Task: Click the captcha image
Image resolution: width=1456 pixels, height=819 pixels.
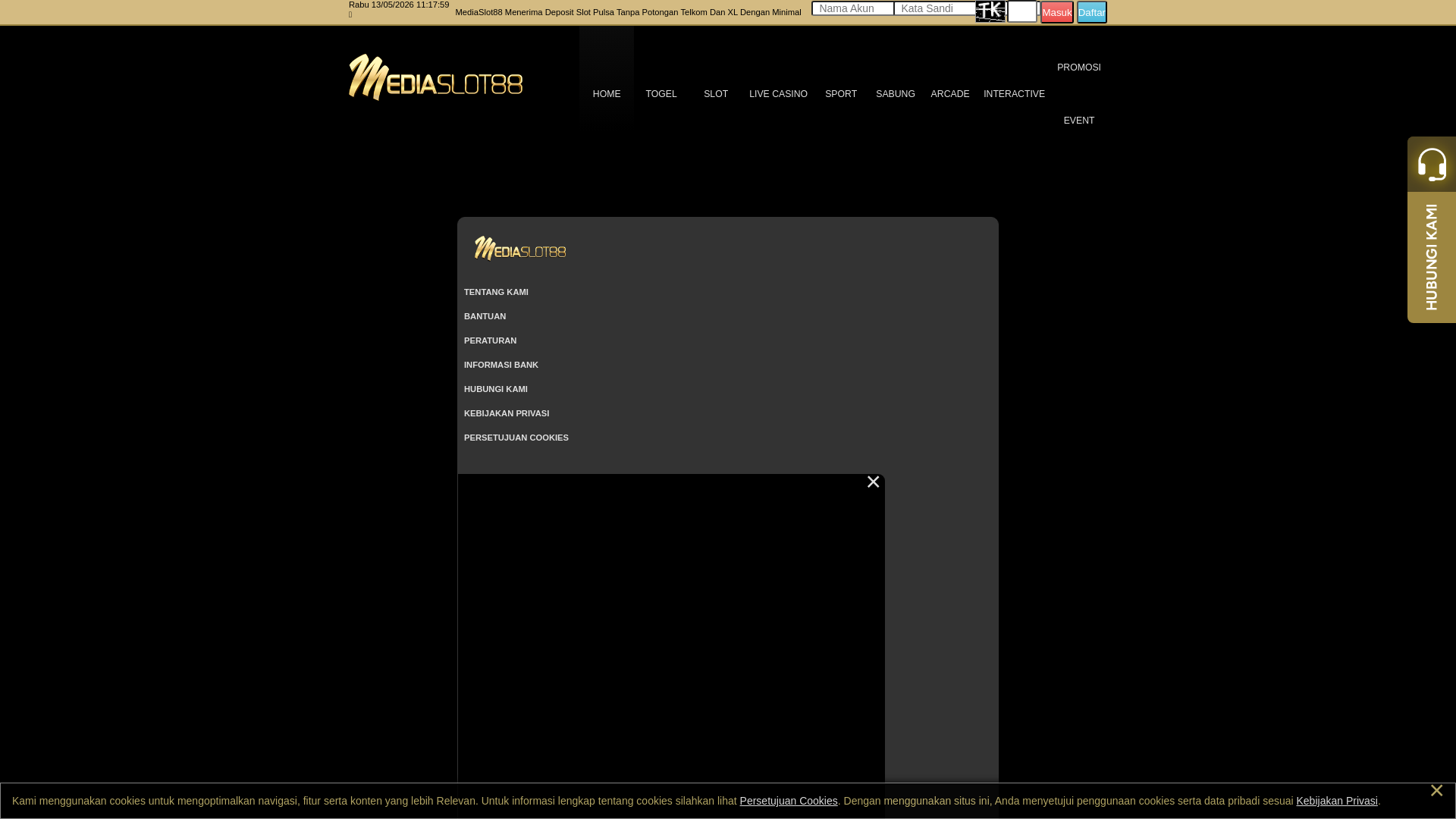Action: pos(990,11)
